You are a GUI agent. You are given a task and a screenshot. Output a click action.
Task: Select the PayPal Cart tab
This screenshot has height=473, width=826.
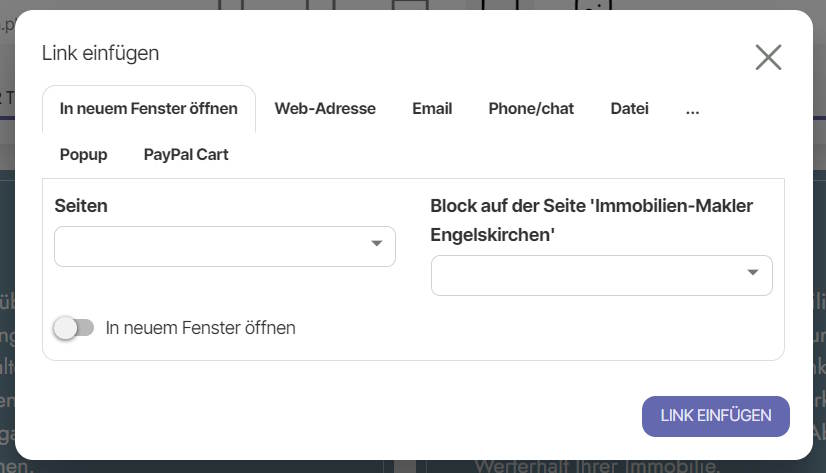(x=186, y=155)
